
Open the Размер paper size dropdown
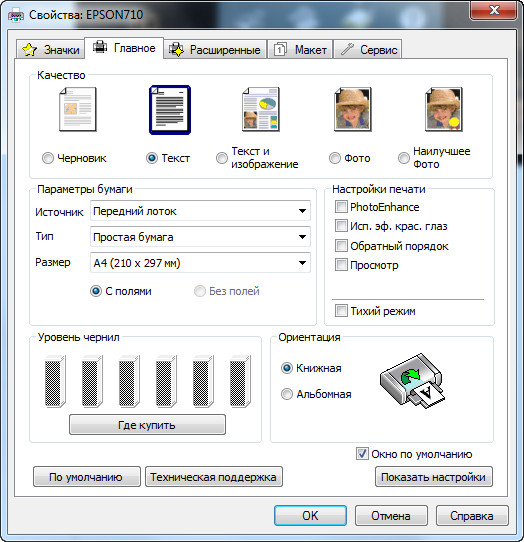[200, 263]
